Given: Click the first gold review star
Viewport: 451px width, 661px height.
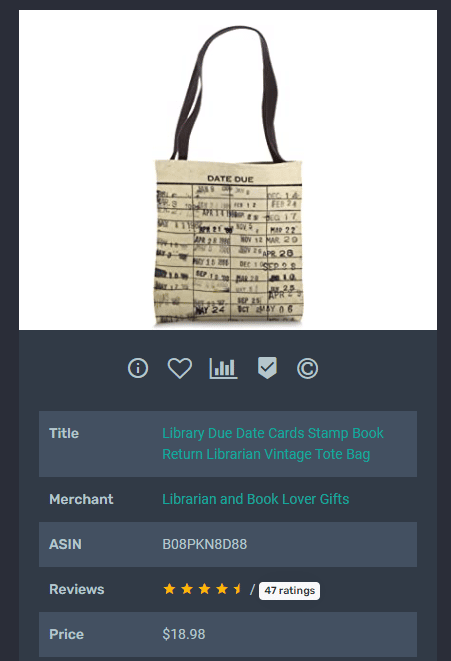Looking at the screenshot, I should tap(169, 588).
